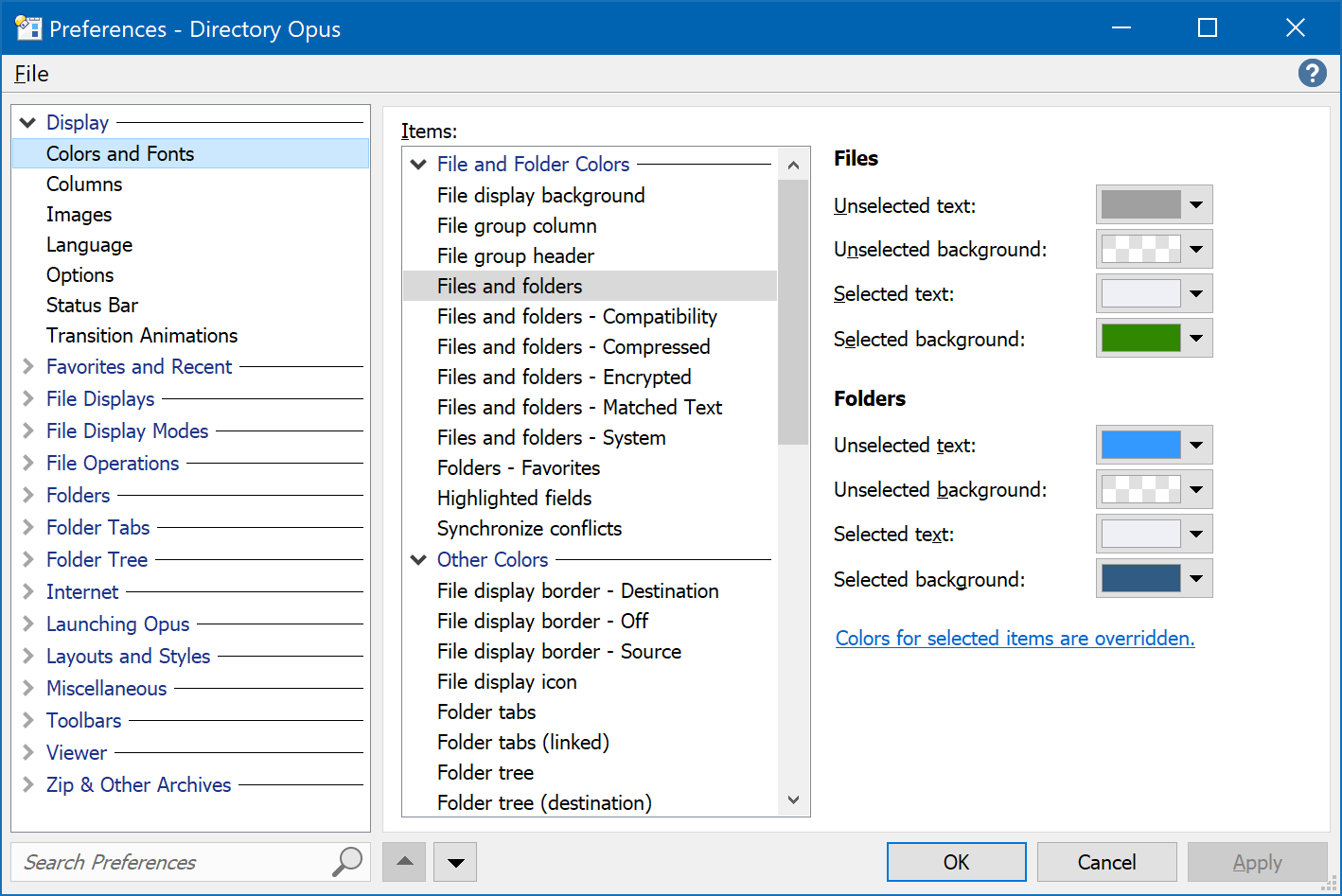This screenshot has height=896, width=1342.
Task: Click the search magnifier icon
Action: pyautogui.click(x=347, y=861)
